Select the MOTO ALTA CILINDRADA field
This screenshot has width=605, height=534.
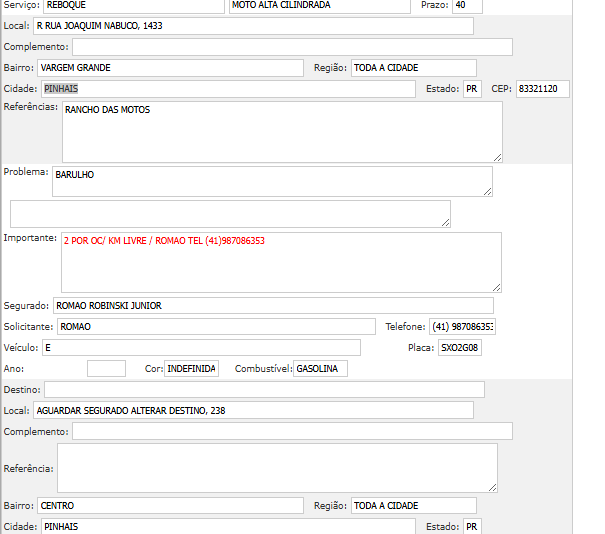pos(319,5)
